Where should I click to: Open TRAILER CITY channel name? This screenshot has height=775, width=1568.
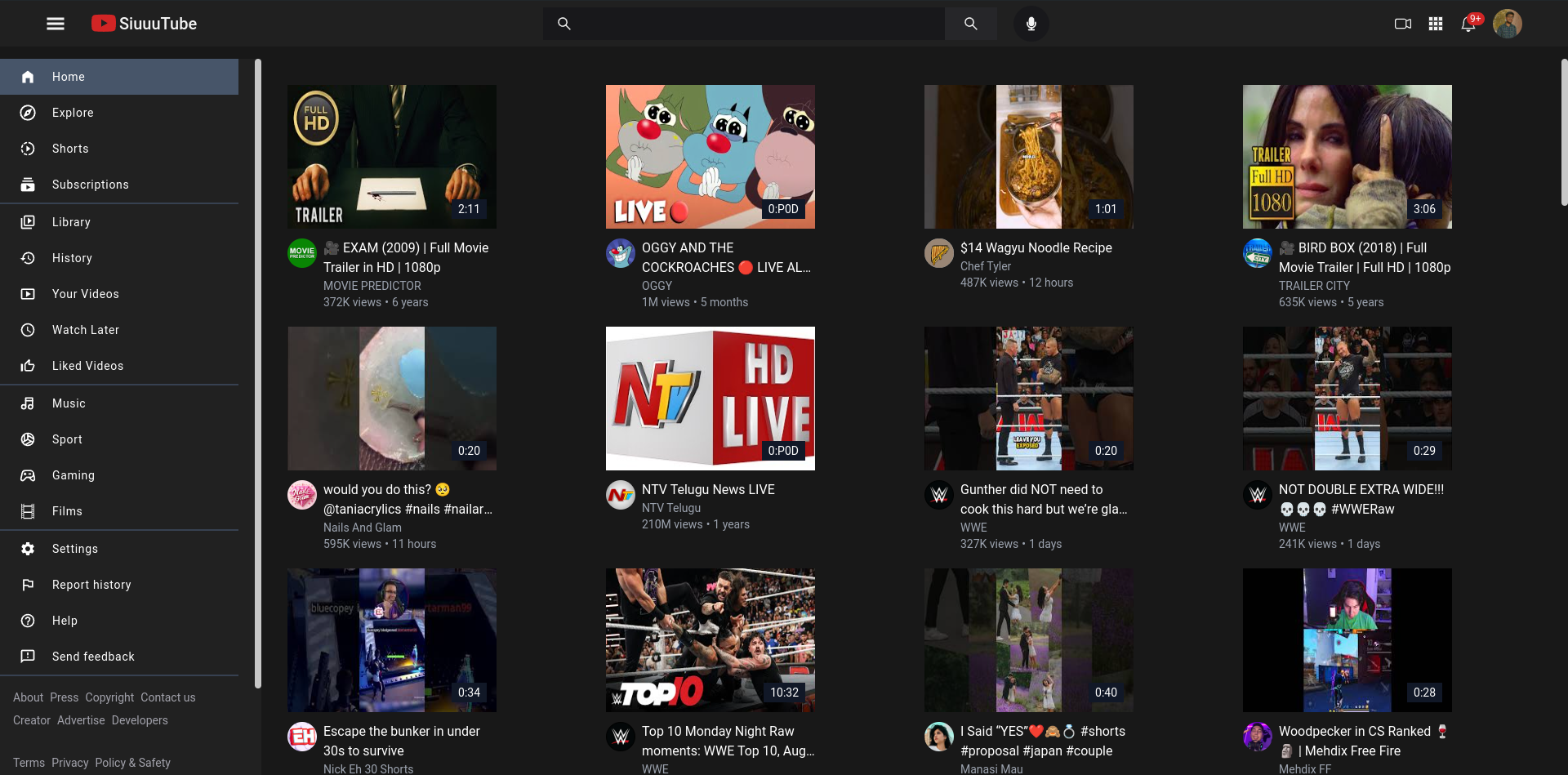click(1314, 286)
